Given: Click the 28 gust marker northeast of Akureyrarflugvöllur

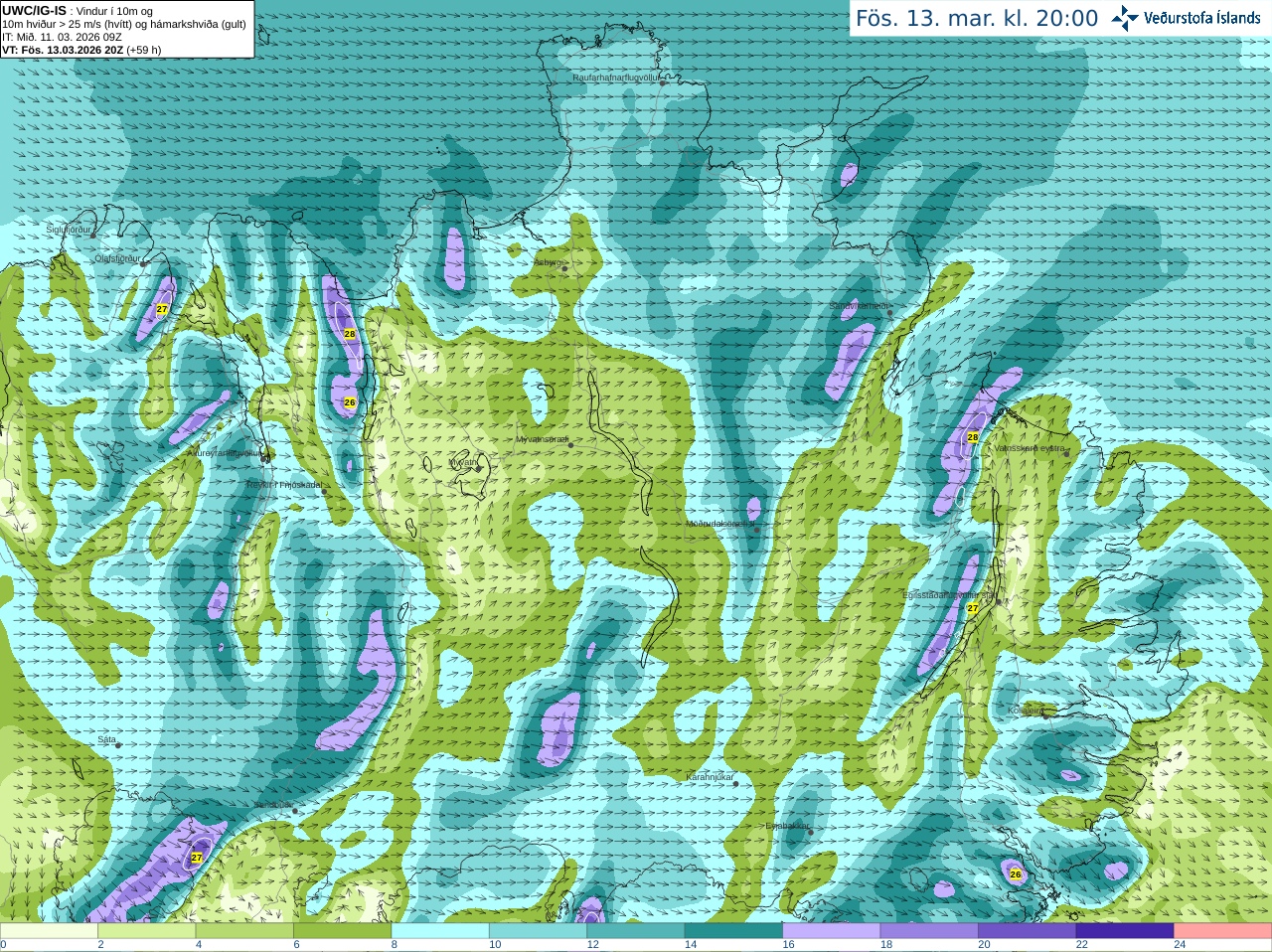Looking at the screenshot, I should [x=350, y=334].
